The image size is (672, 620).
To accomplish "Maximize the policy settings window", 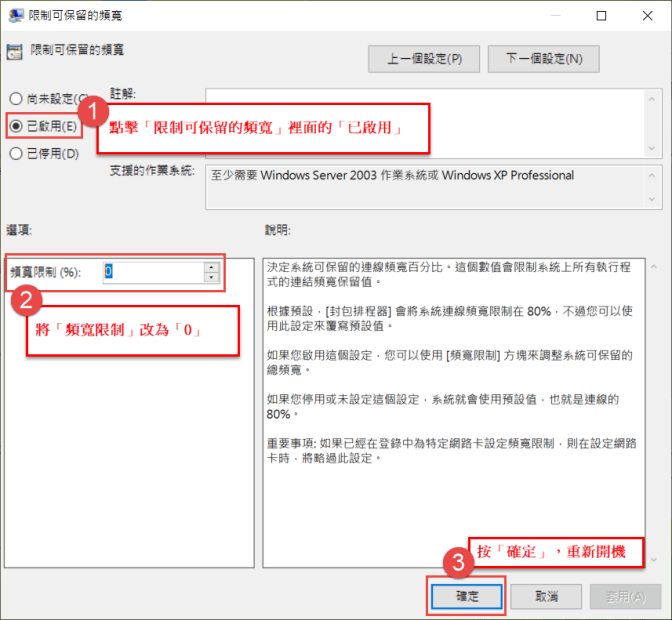I will click(602, 16).
